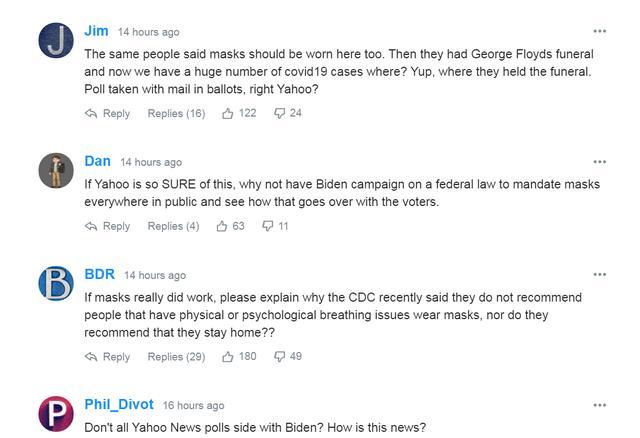Open more options menu for BDR's comment

(x=599, y=275)
